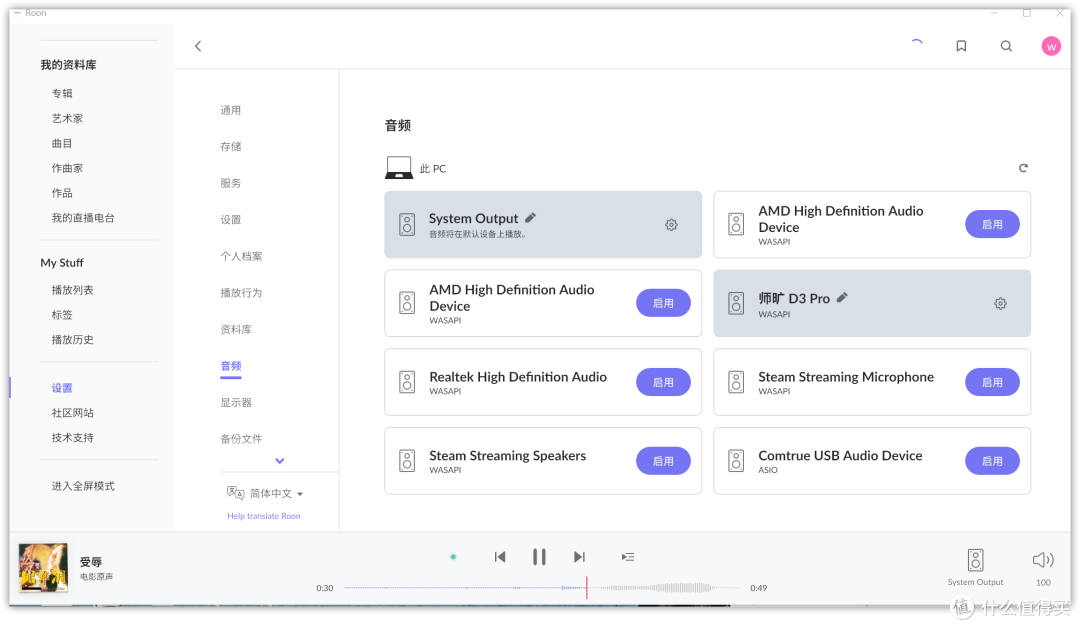Open bookmarks with the bookmark icon
The height and width of the screenshot is (630, 1080).
961,46
